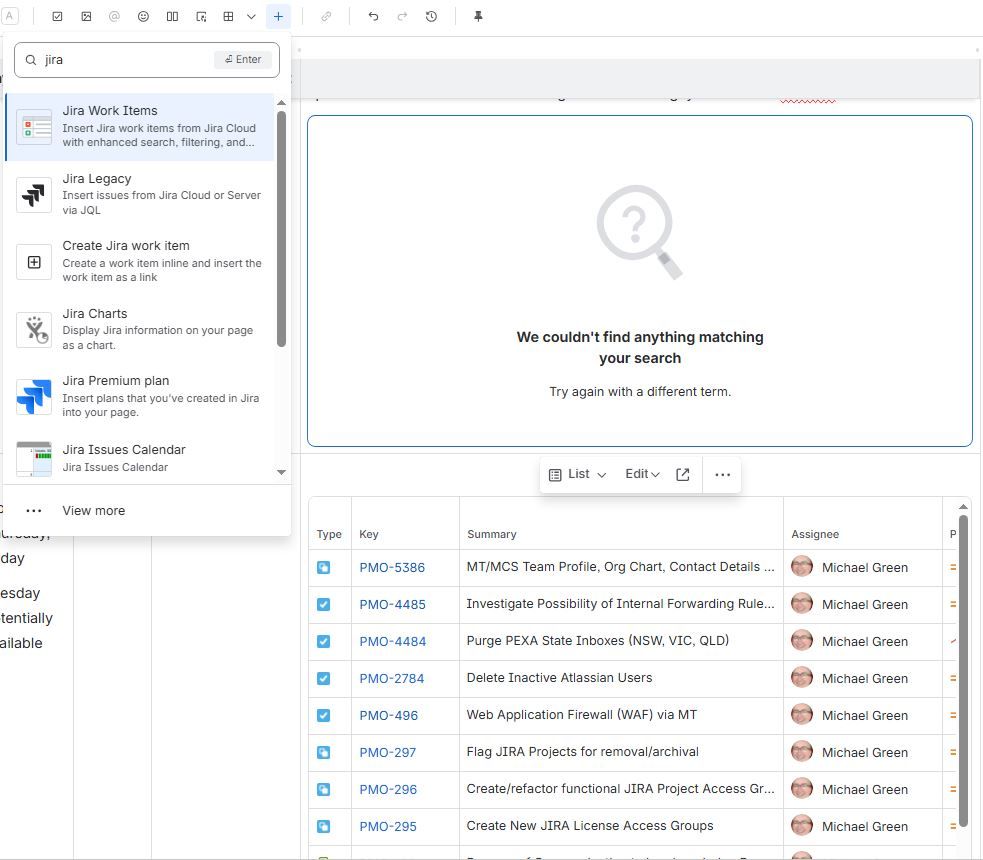Image resolution: width=983 pixels, height=860 pixels.
Task: Insert a column layout from the toolbar
Action: click(x=172, y=16)
